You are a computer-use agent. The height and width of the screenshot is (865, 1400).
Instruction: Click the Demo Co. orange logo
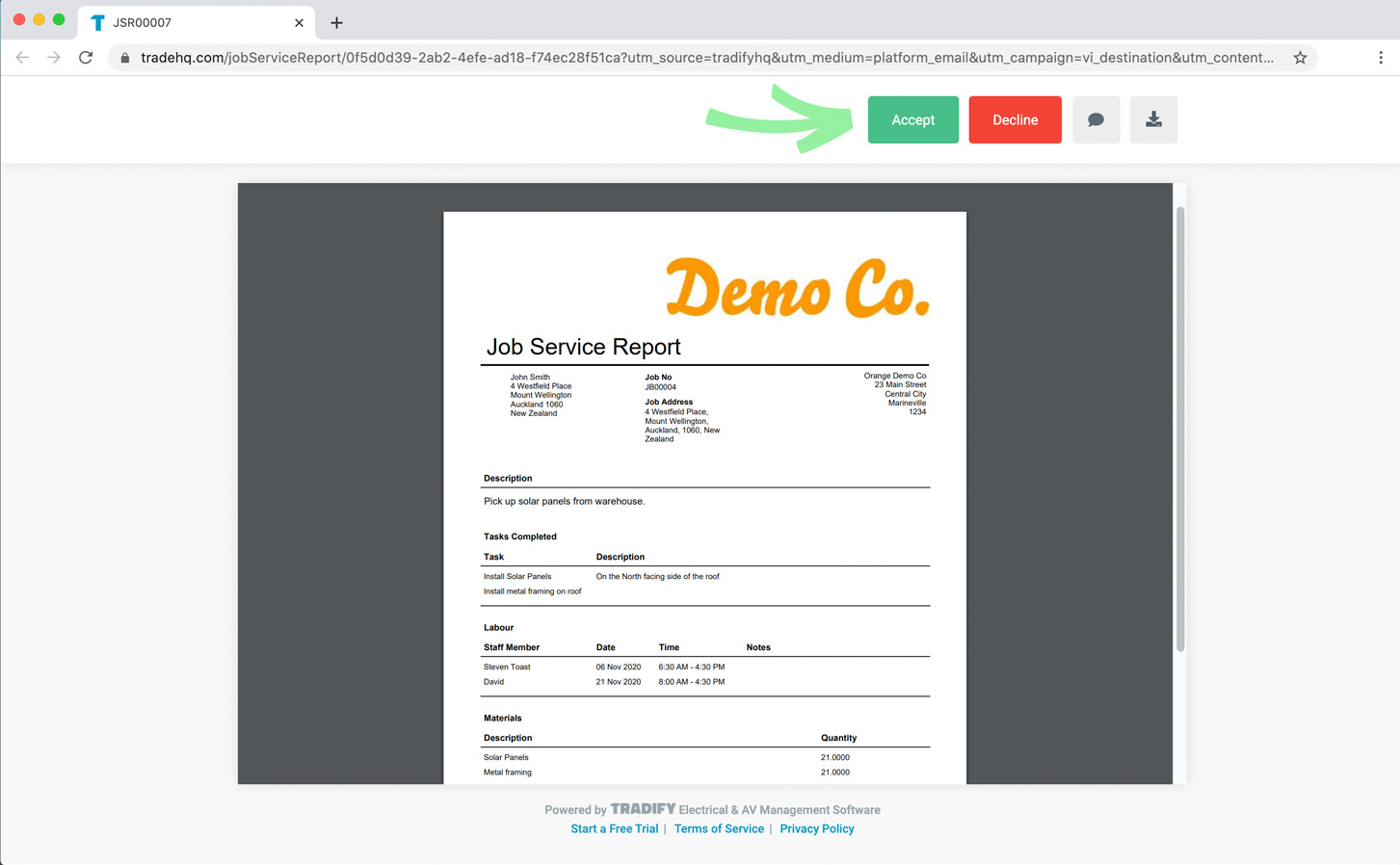tap(798, 287)
